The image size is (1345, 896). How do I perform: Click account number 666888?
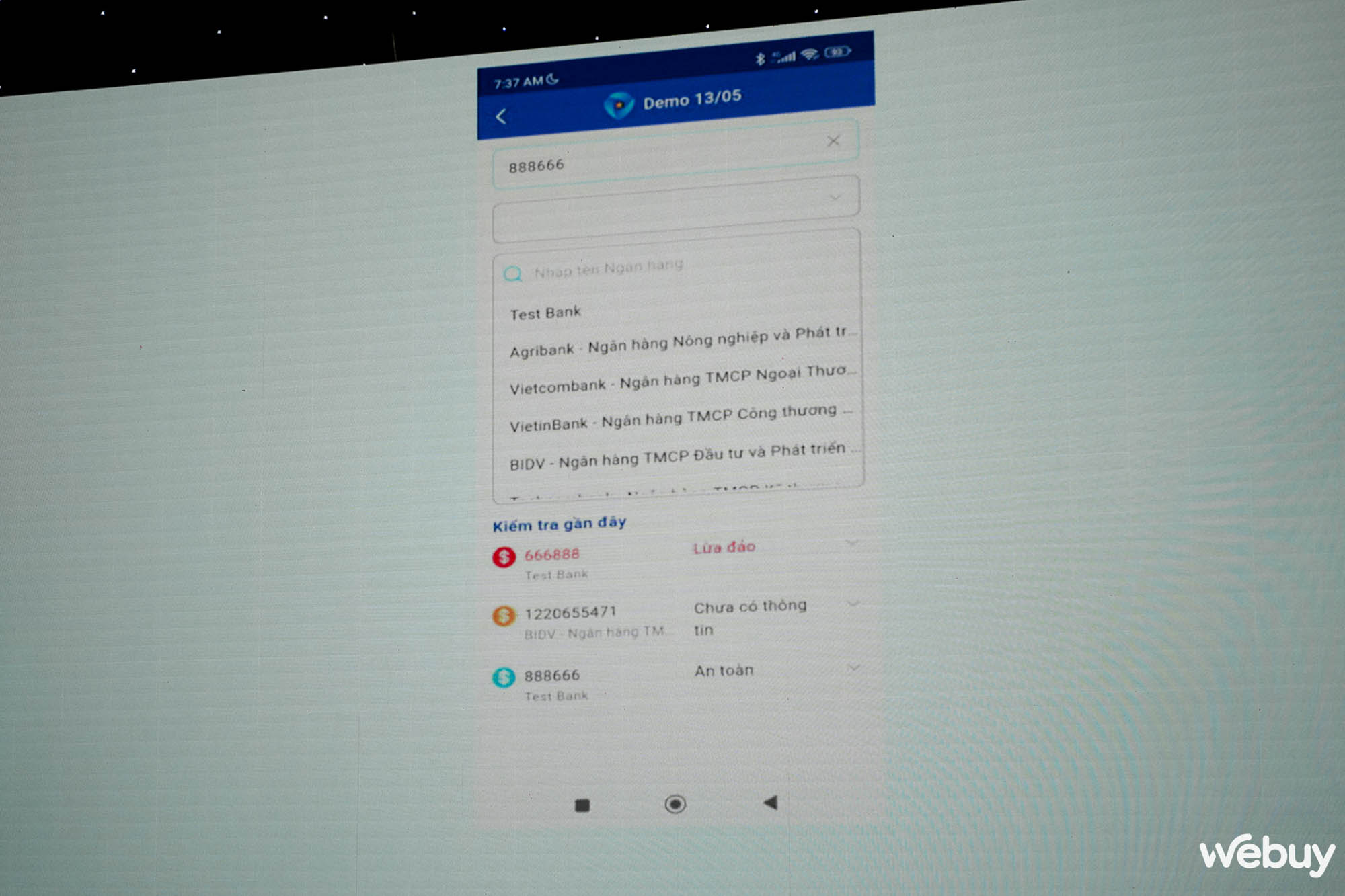pyautogui.click(x=551, y=555)
